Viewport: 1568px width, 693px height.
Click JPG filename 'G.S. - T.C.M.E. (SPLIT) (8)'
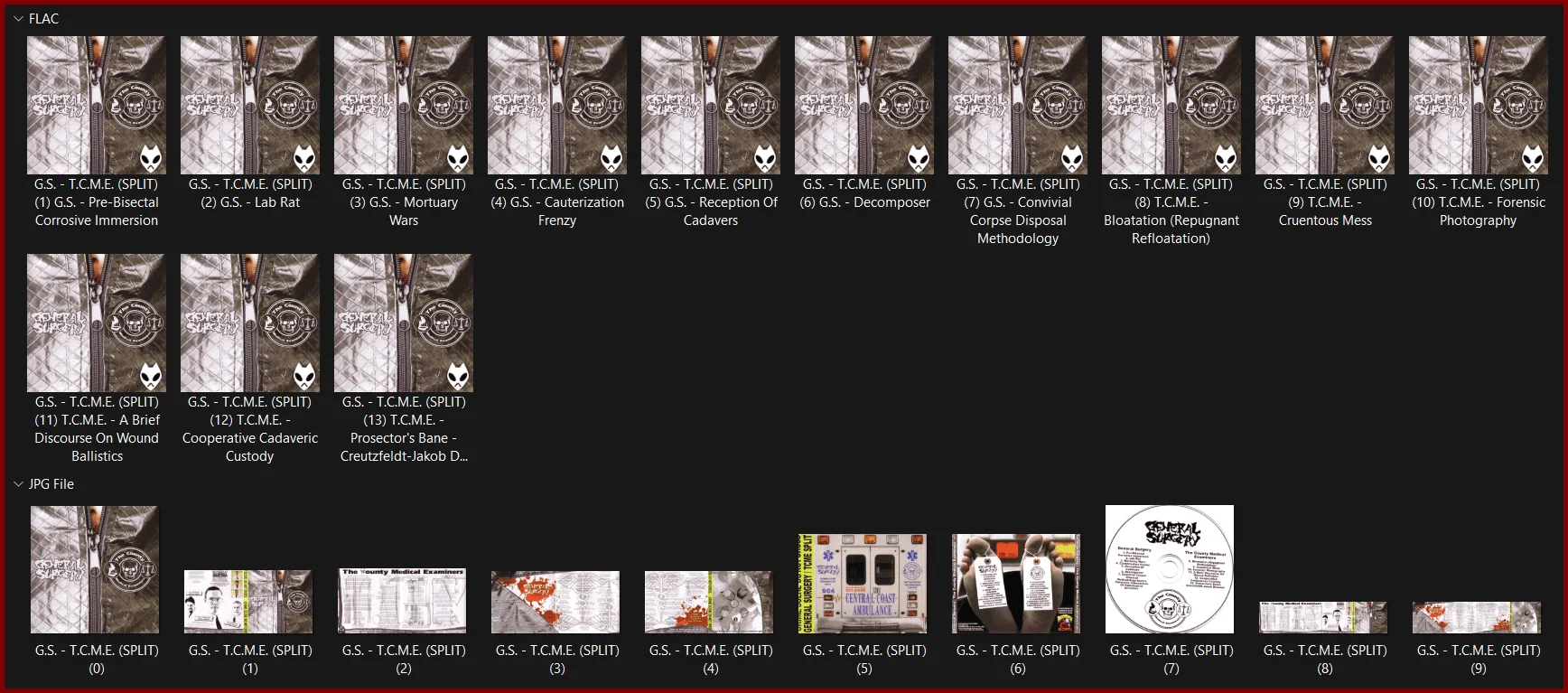click(x=1325, y=660)
